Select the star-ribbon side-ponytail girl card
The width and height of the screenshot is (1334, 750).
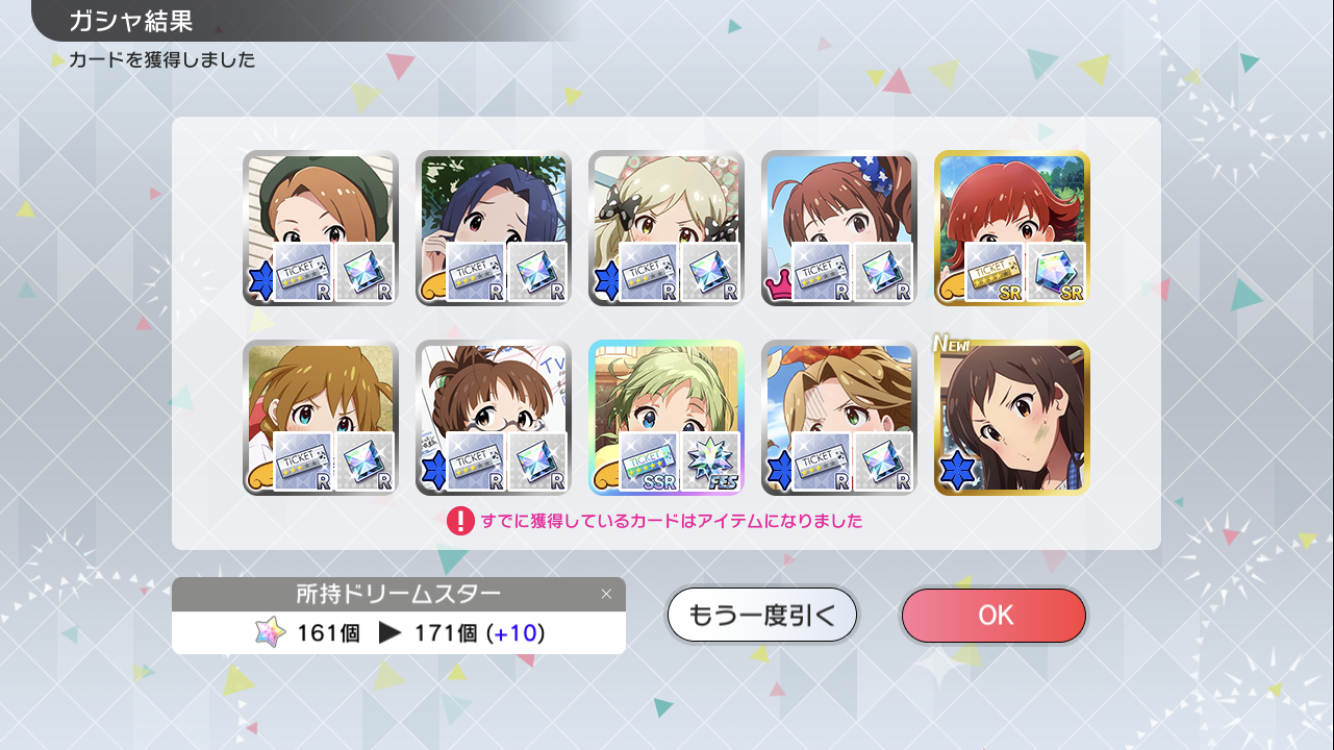tap(839, 228)
